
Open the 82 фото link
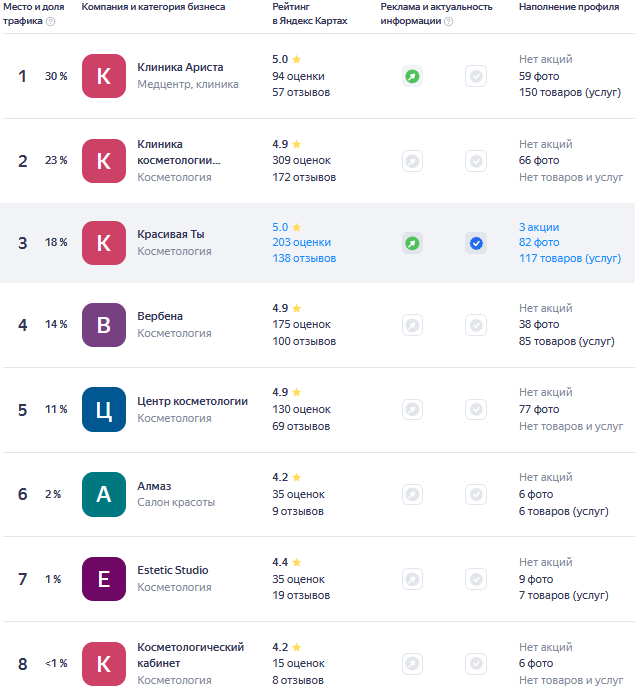[x=539, y=242]
